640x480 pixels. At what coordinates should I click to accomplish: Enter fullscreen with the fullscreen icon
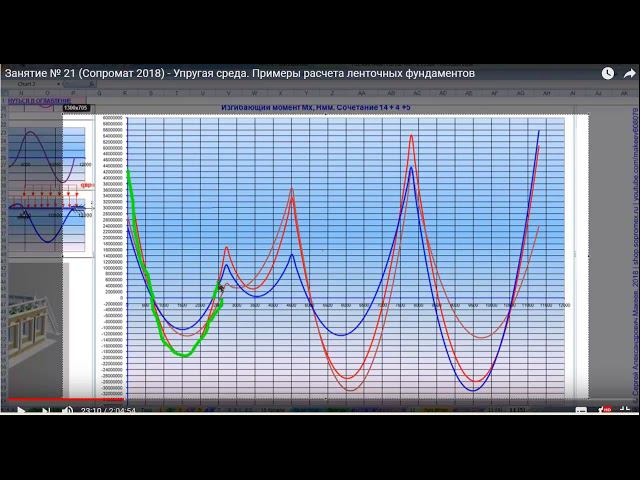(625, 410)
